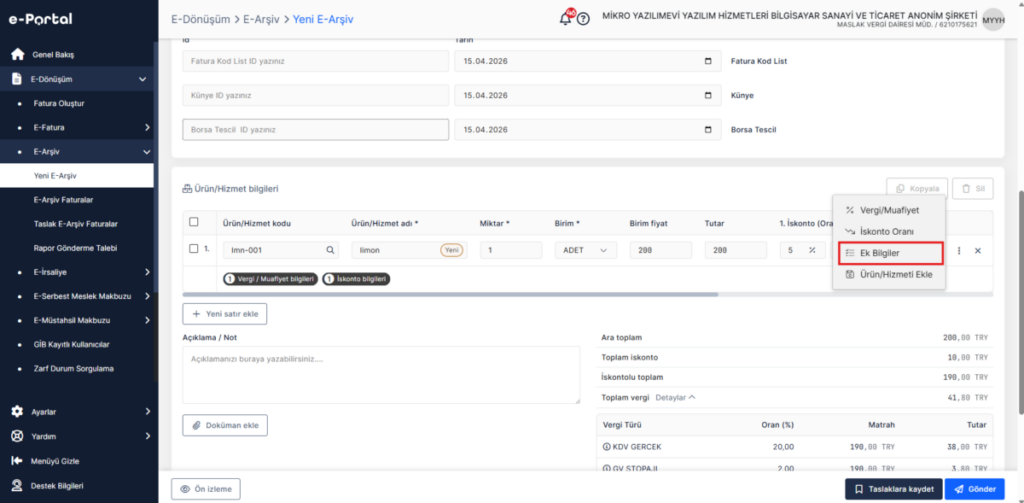Click the Yardım lifebuoy icon

coord(18,436)
